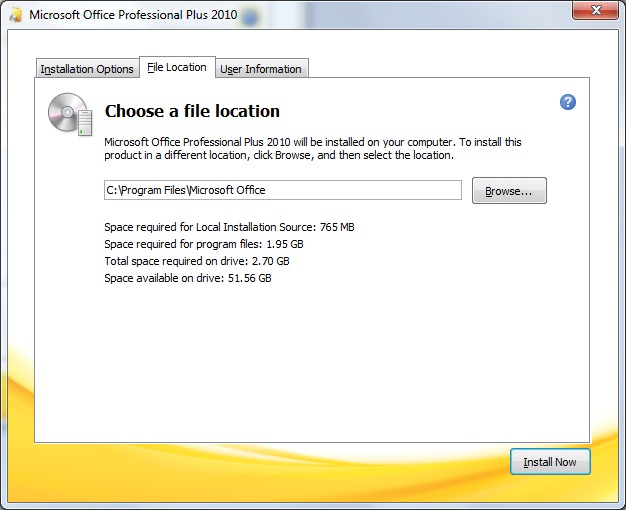Click the Office setup icon in title bar

[16, 15]
